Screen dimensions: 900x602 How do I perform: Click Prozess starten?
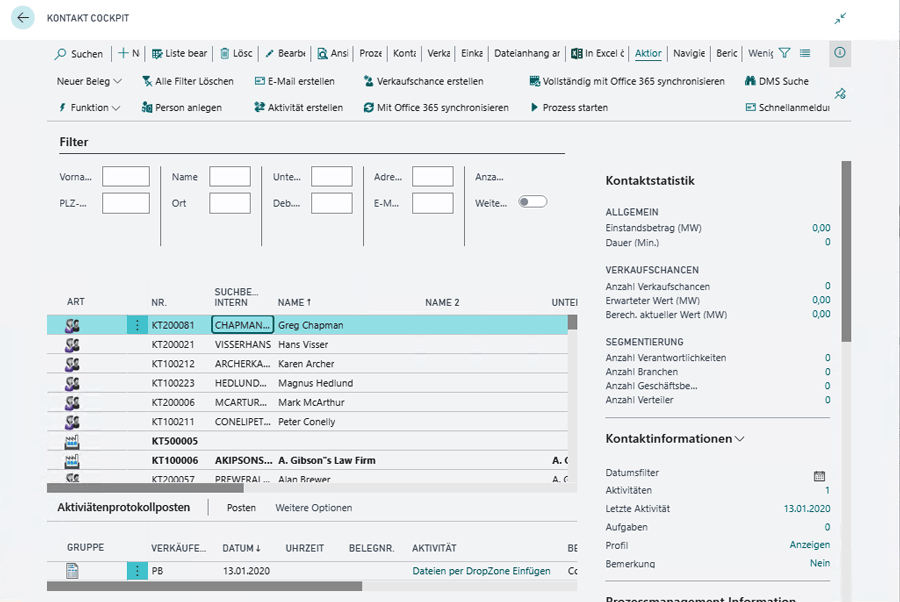[569, 108]
